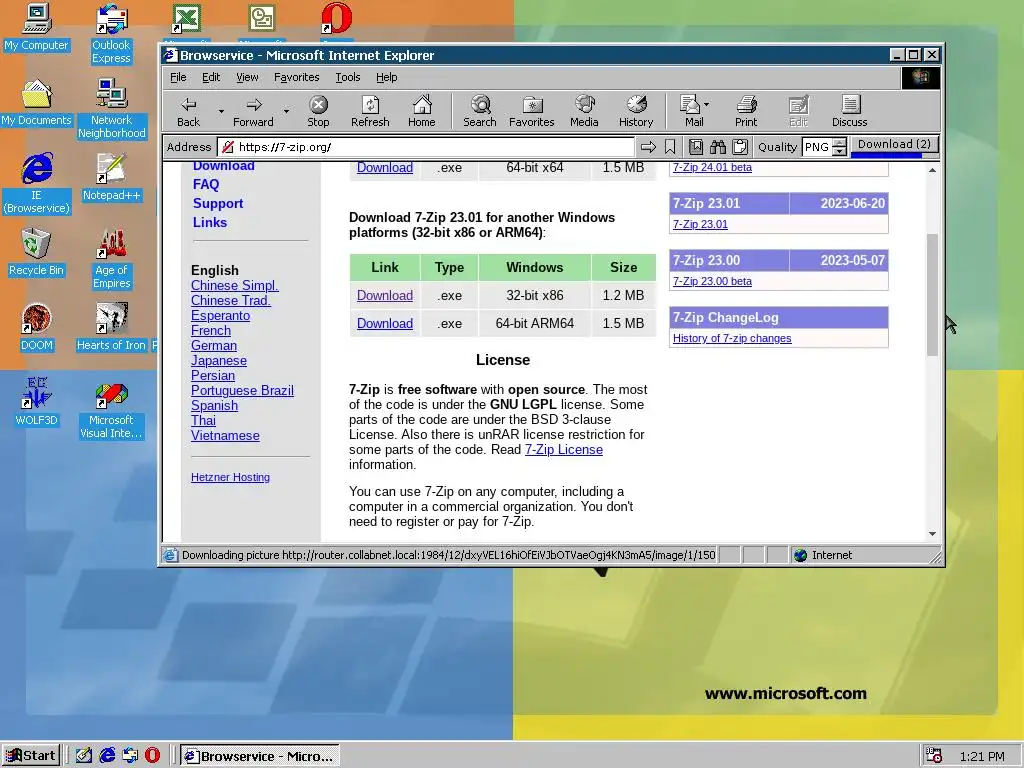This screenshot has height=768, width=1024.
Task: Click the Quality spinner up arrow
Action: pyautogui.click(x=840, y=142)
